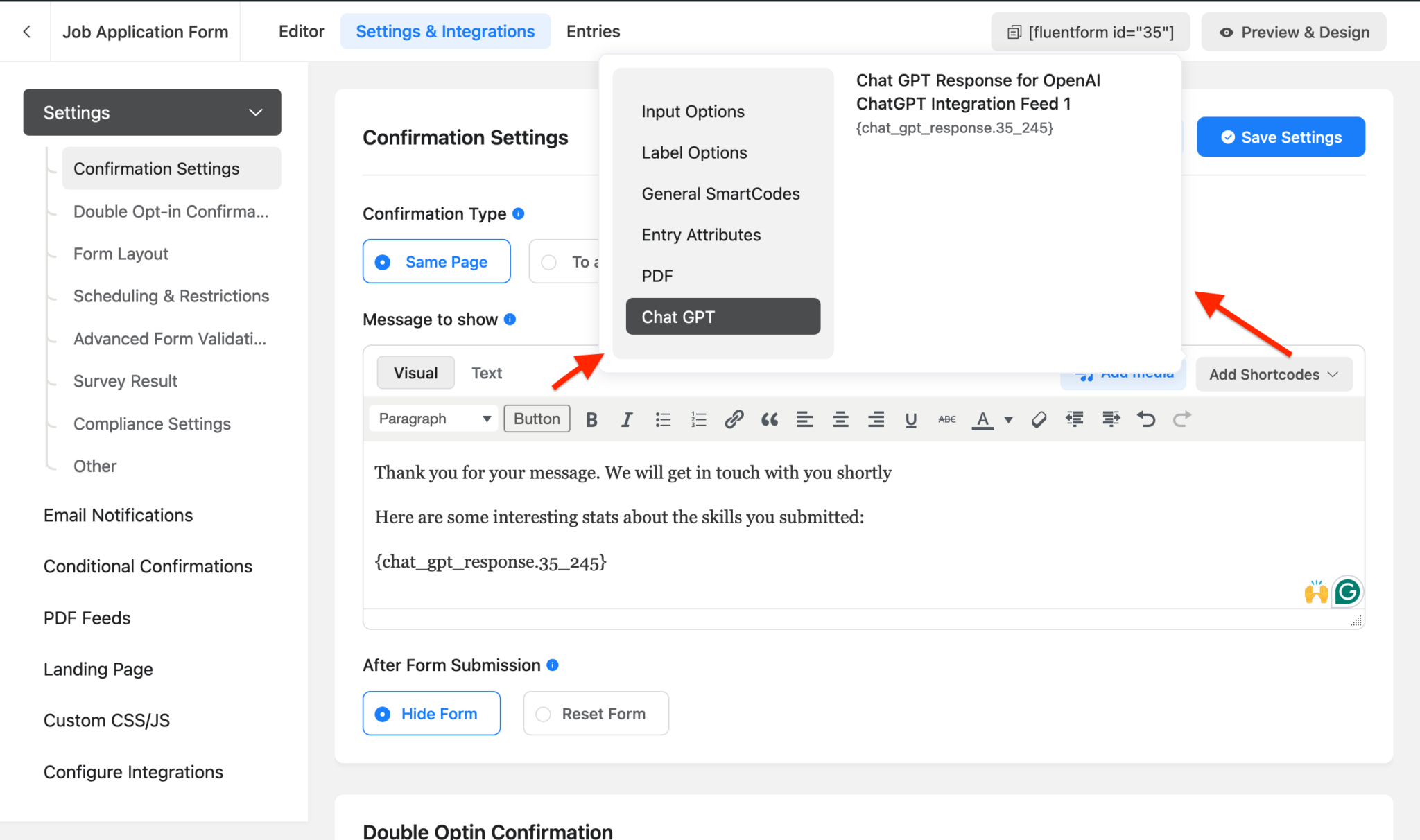
Task: Collapse the Settings sidebar section
Action: tap(255, 112)
